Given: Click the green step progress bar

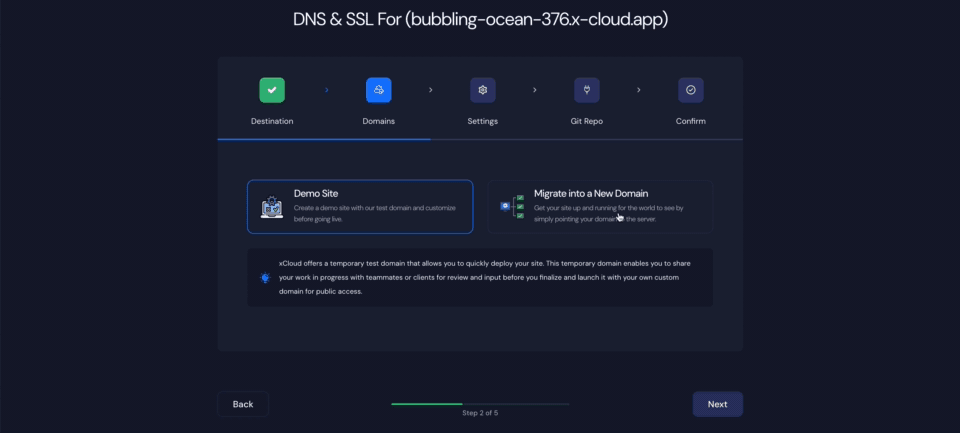Looking at the screenshot, I should tap(427, 404).
